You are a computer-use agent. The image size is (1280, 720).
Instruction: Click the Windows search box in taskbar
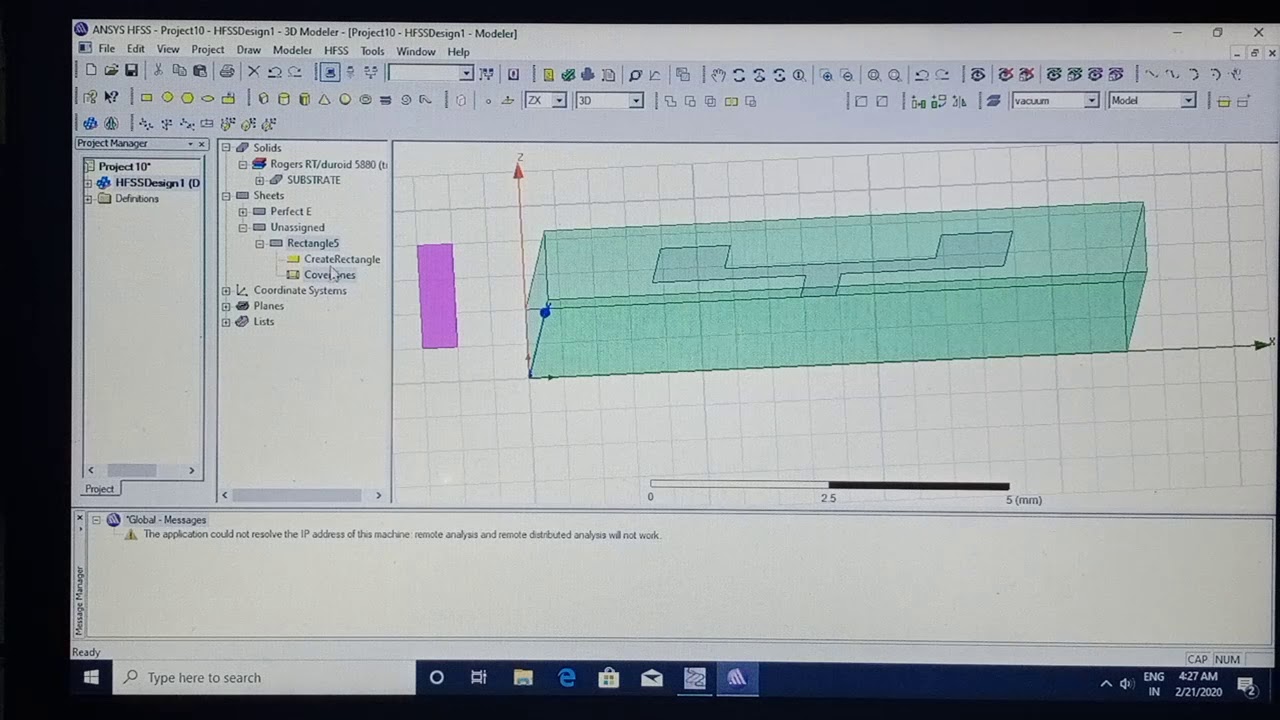pos(265,678)
